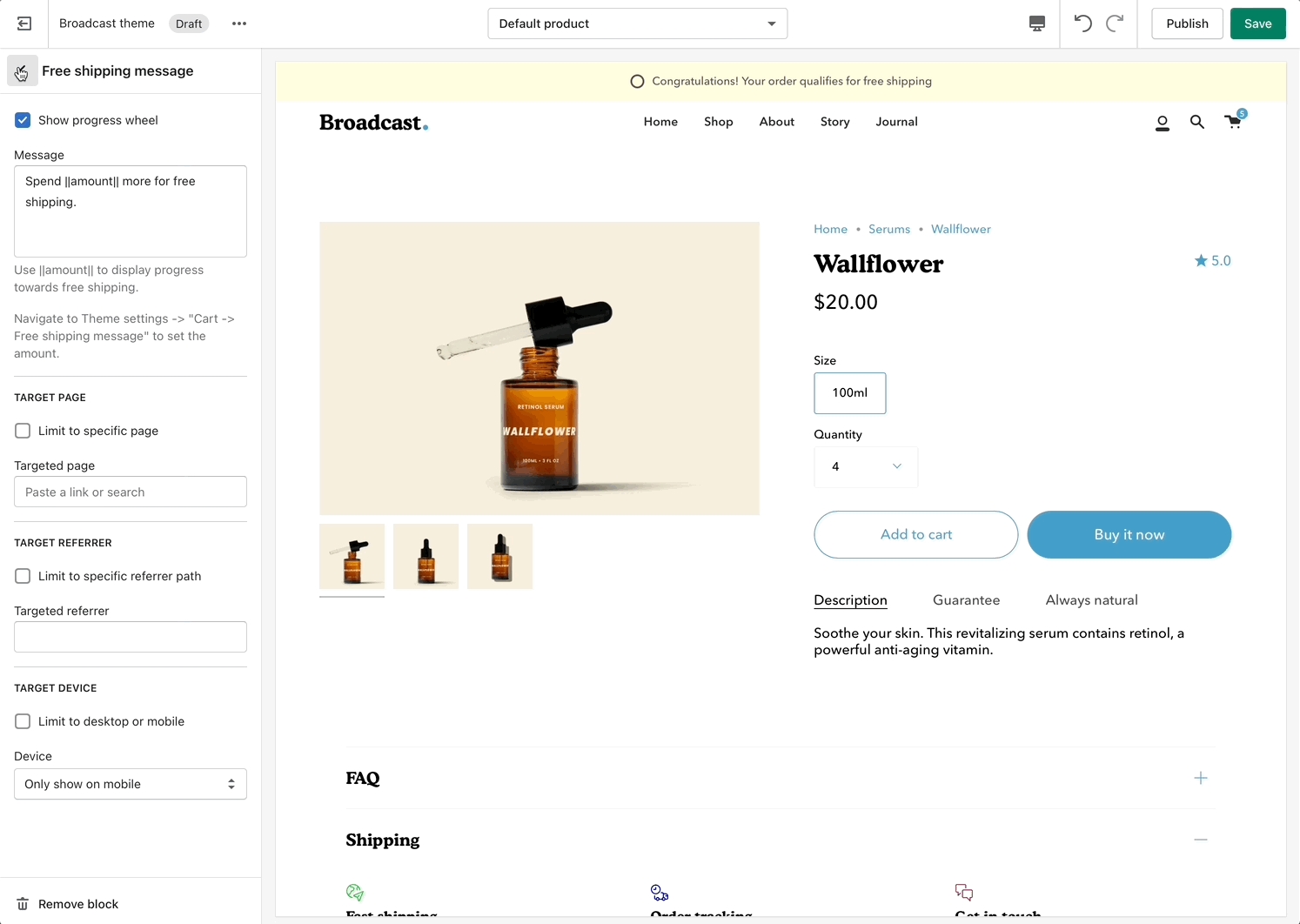Uncheck Show progress wheel

tap(23, 120)
